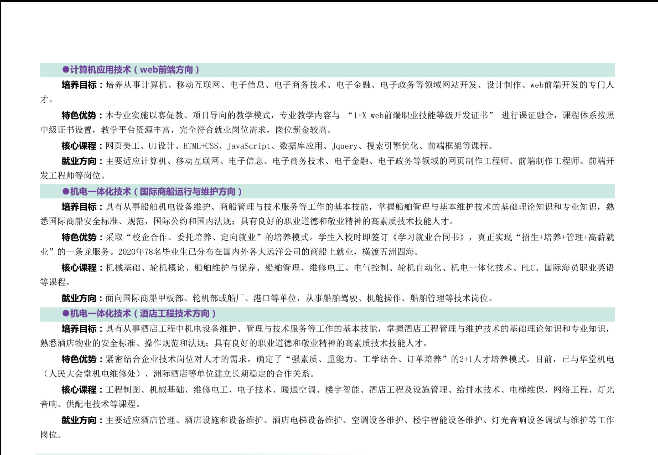Click 核心课程 label in the web前端方向 section
This screenshot has height=455, width=658.
tap(81, 145)
